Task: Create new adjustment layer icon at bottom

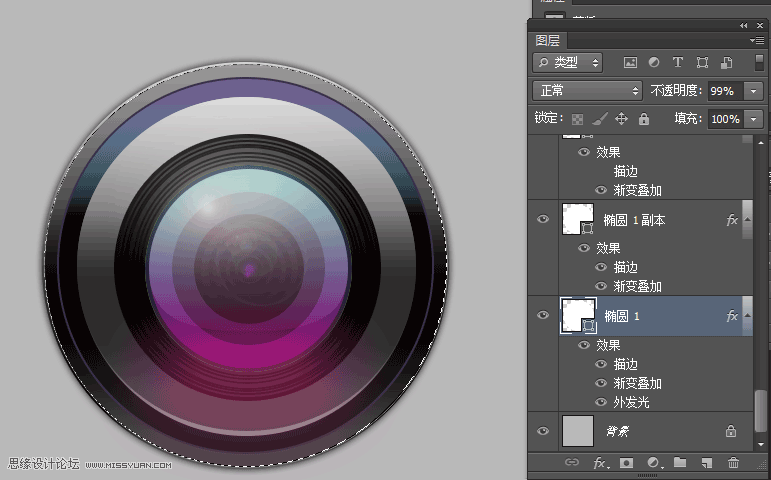Action: 653,463
